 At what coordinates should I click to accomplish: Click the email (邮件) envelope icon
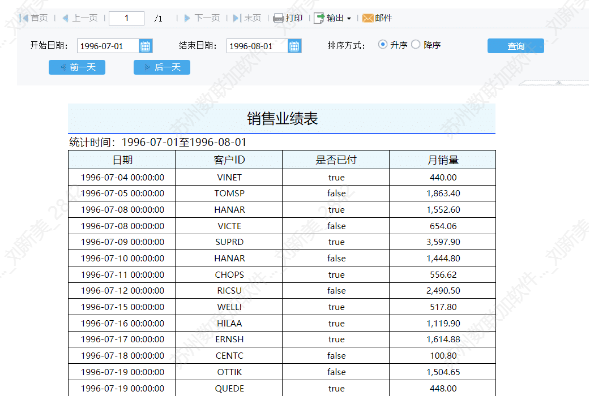point(367,18)
